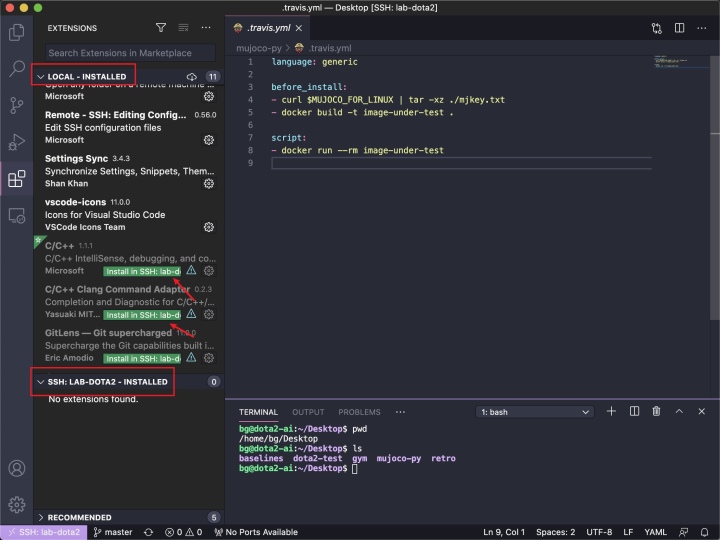Viewport: 720px width, 540px height.
Task: Click warning triangle on C/C++ extension
Action: pos(191,270)
